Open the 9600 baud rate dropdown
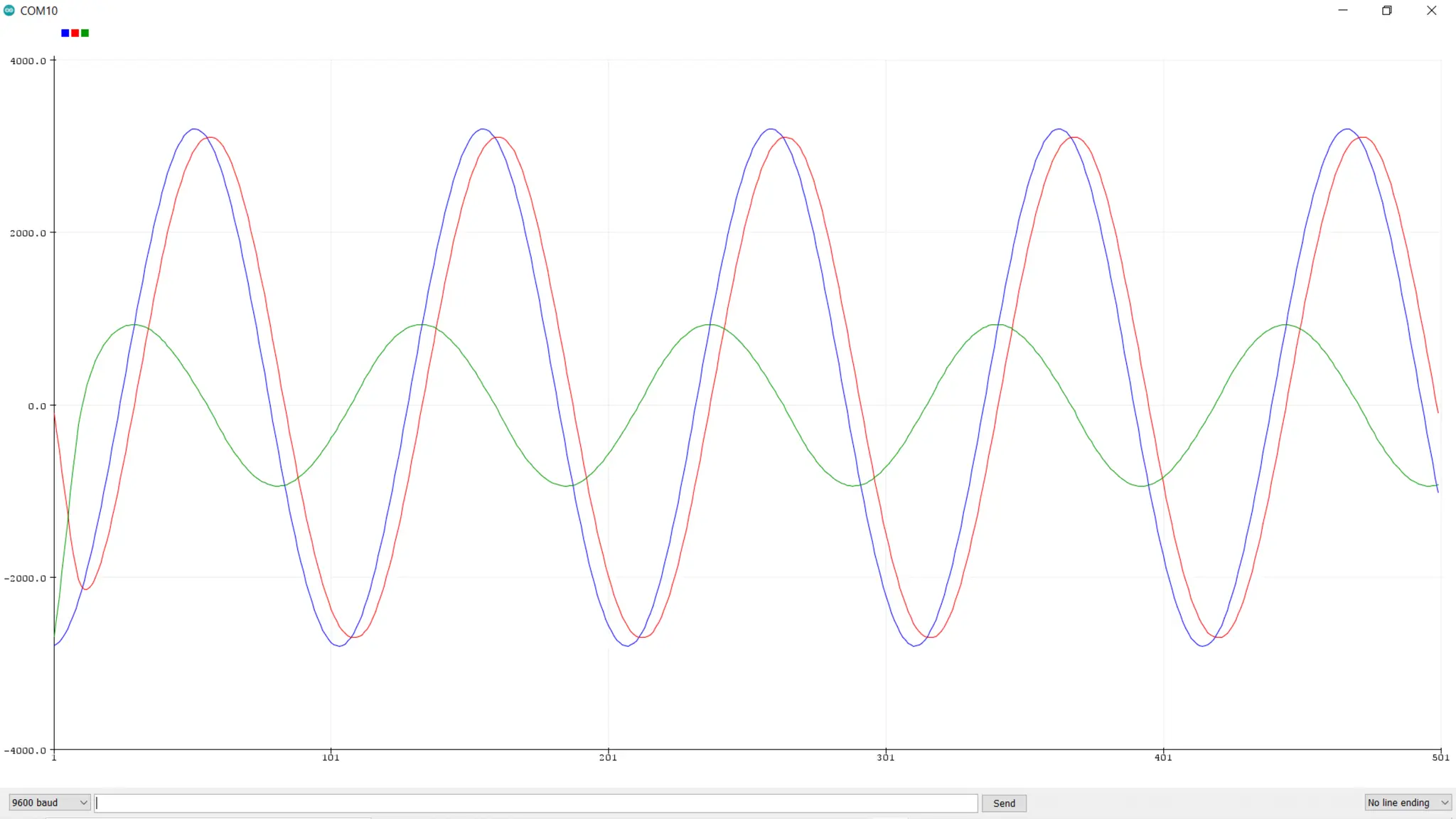1456x819 pixels. (x=48, y=803)
